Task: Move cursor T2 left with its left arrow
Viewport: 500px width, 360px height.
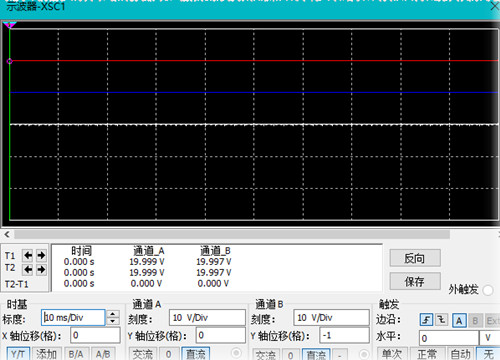Action: [x=28, y=269]
